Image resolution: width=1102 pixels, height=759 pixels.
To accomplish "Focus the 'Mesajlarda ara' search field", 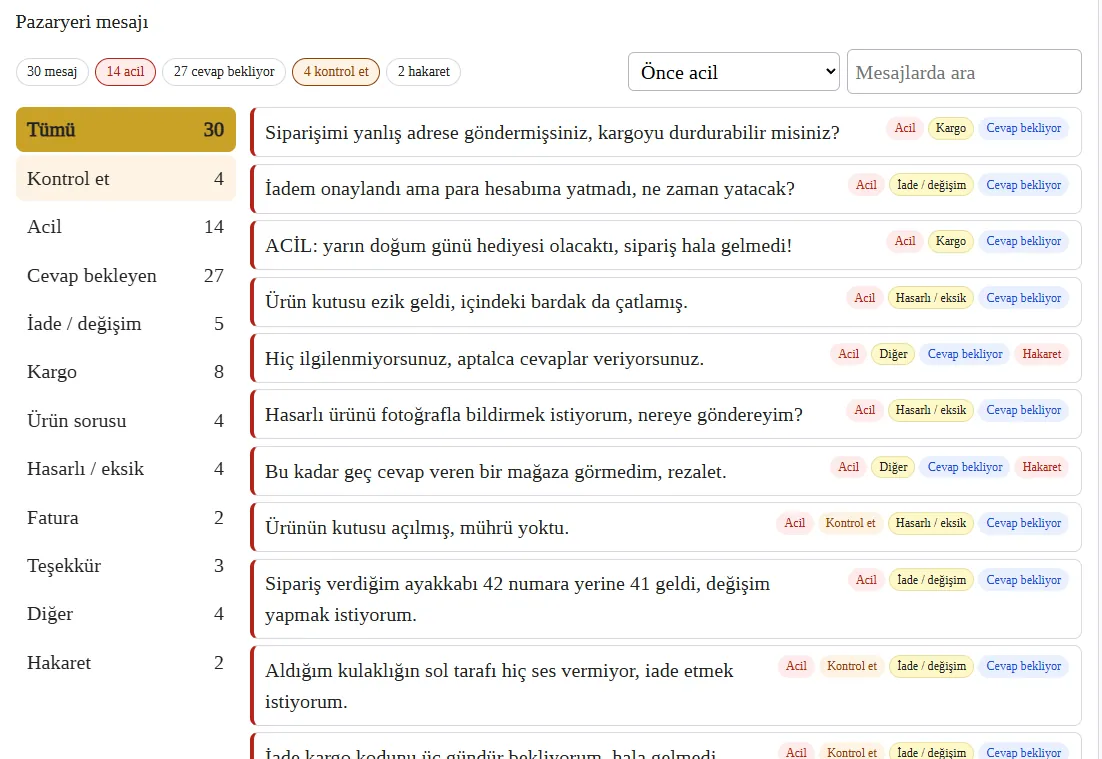I will click(964, 72).
